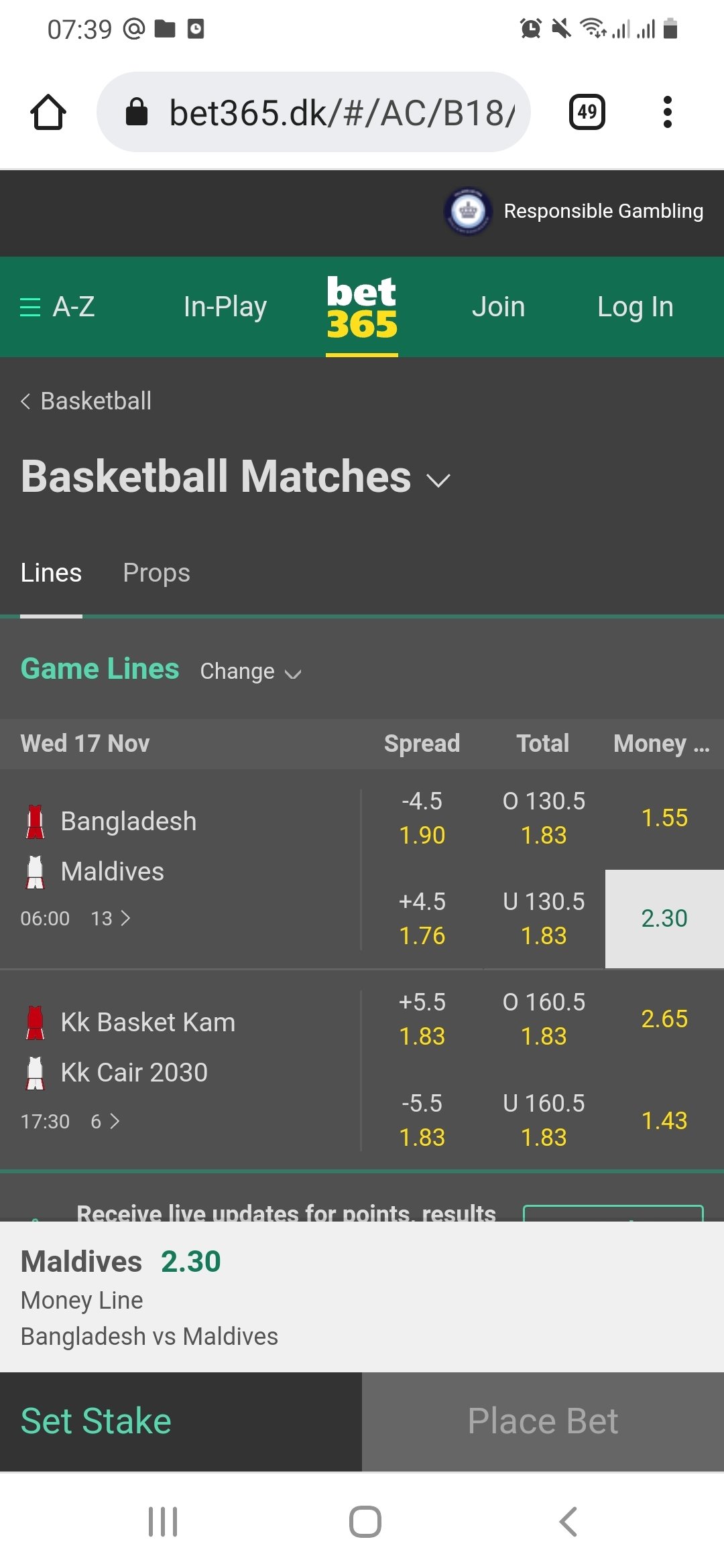This screenshot has width=724, height=1568.
Task: Expand the Basketball Matches dropdown
Action: (438, 480)
